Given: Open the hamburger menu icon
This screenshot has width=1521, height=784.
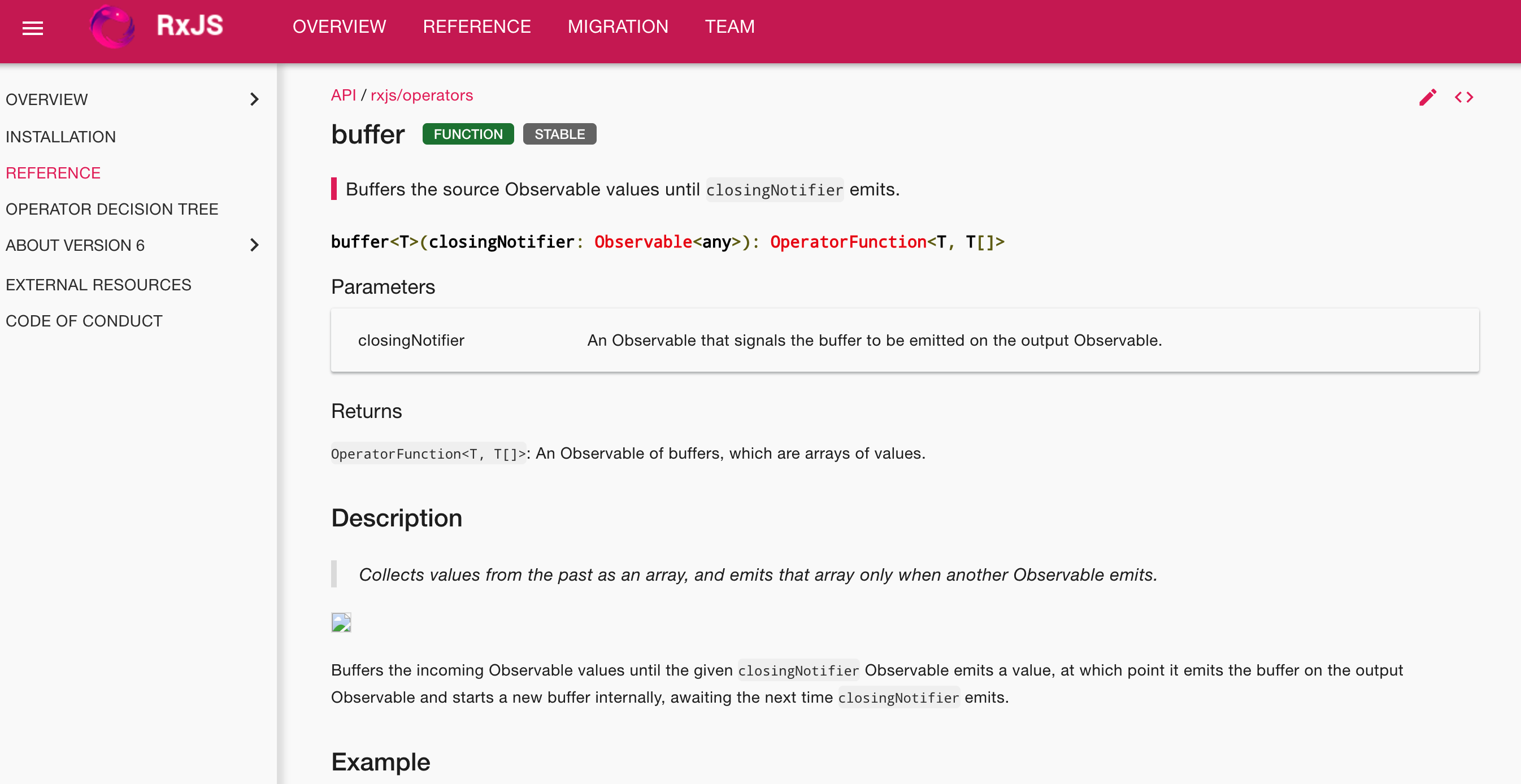Looking at the screenshot, I should (32, 28).
